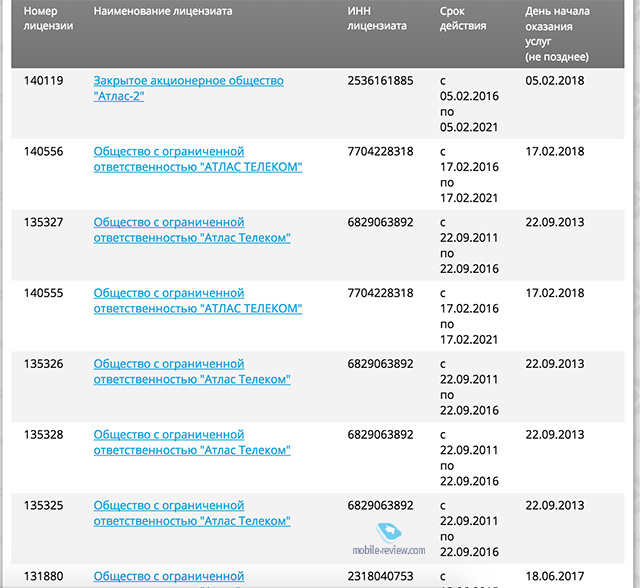Click start date 22.09.2013 in license 135326 row
This screenshot has height=588, width=640.
pyautogui.click(x=555, y=364)
